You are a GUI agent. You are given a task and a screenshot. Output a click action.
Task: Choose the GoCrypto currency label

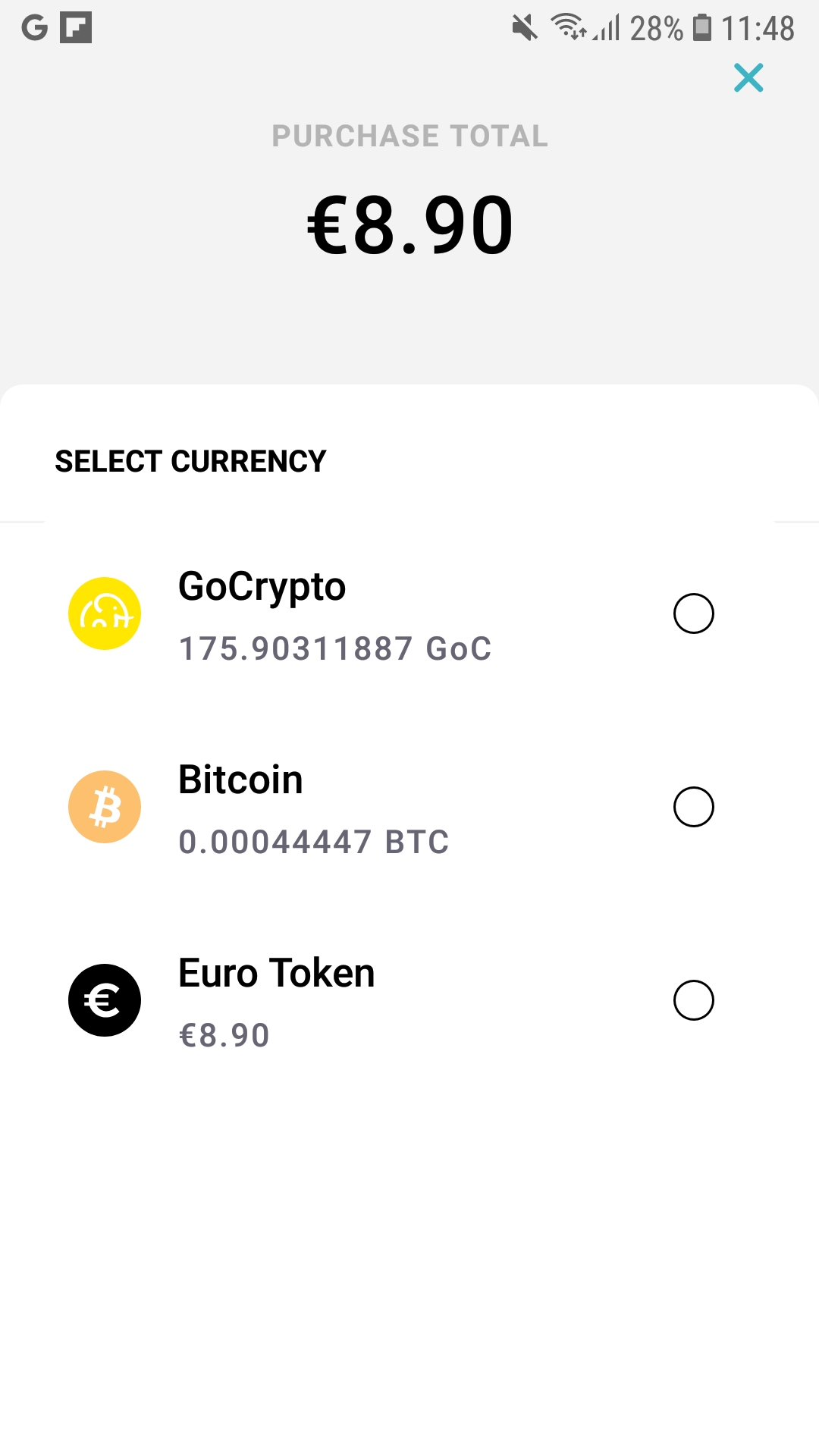pos(262,587)
